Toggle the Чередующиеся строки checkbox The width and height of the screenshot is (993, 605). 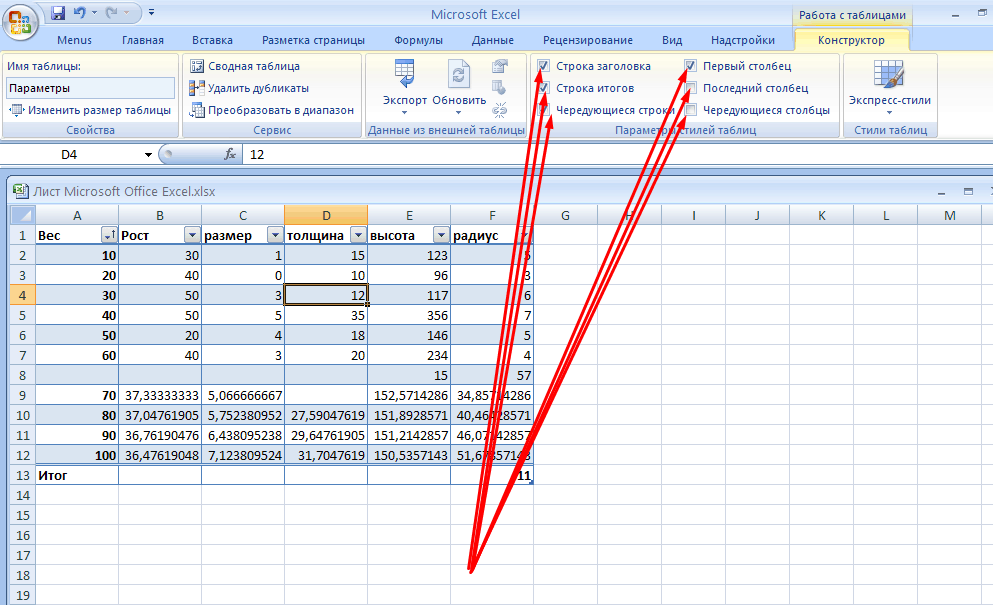543,110
